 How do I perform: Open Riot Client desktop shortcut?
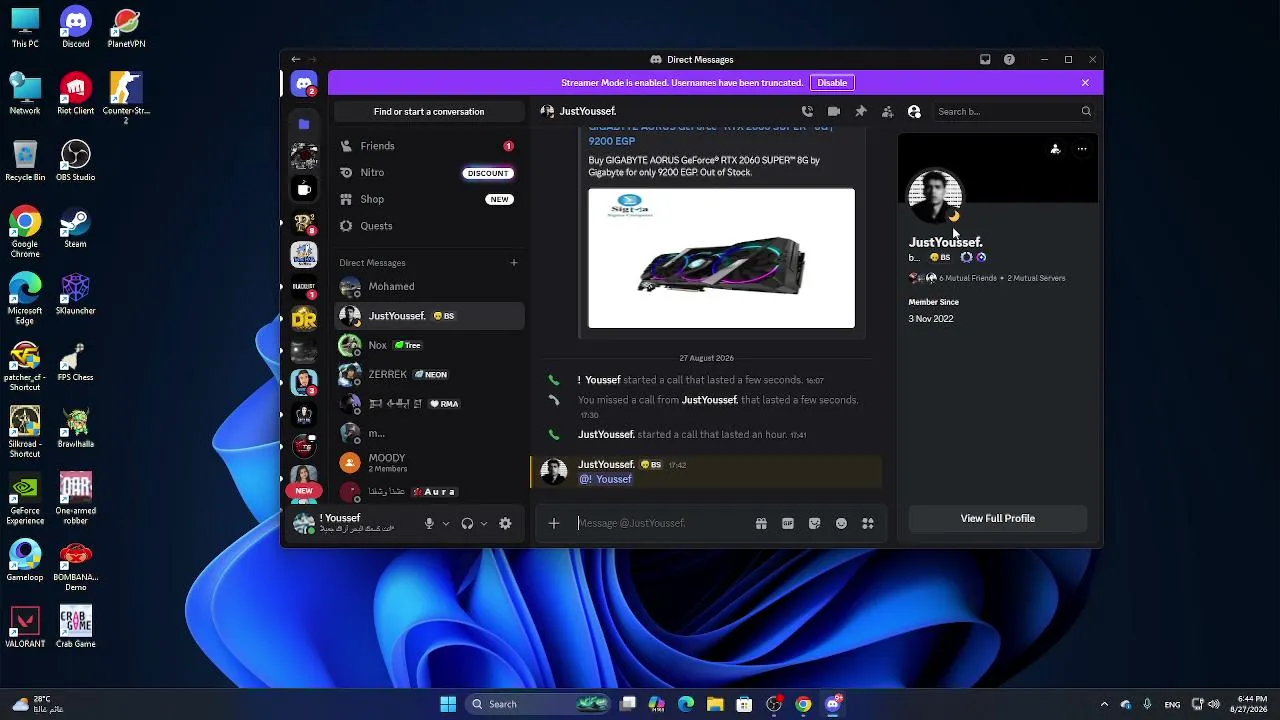[75, 94]
